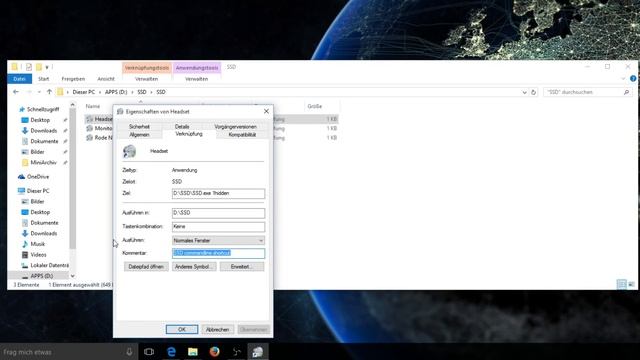Screen dimensions: 640x360
Task: Open the Freigeben ribbon tab
Action: pyautogui.click(x=73, y=79)
